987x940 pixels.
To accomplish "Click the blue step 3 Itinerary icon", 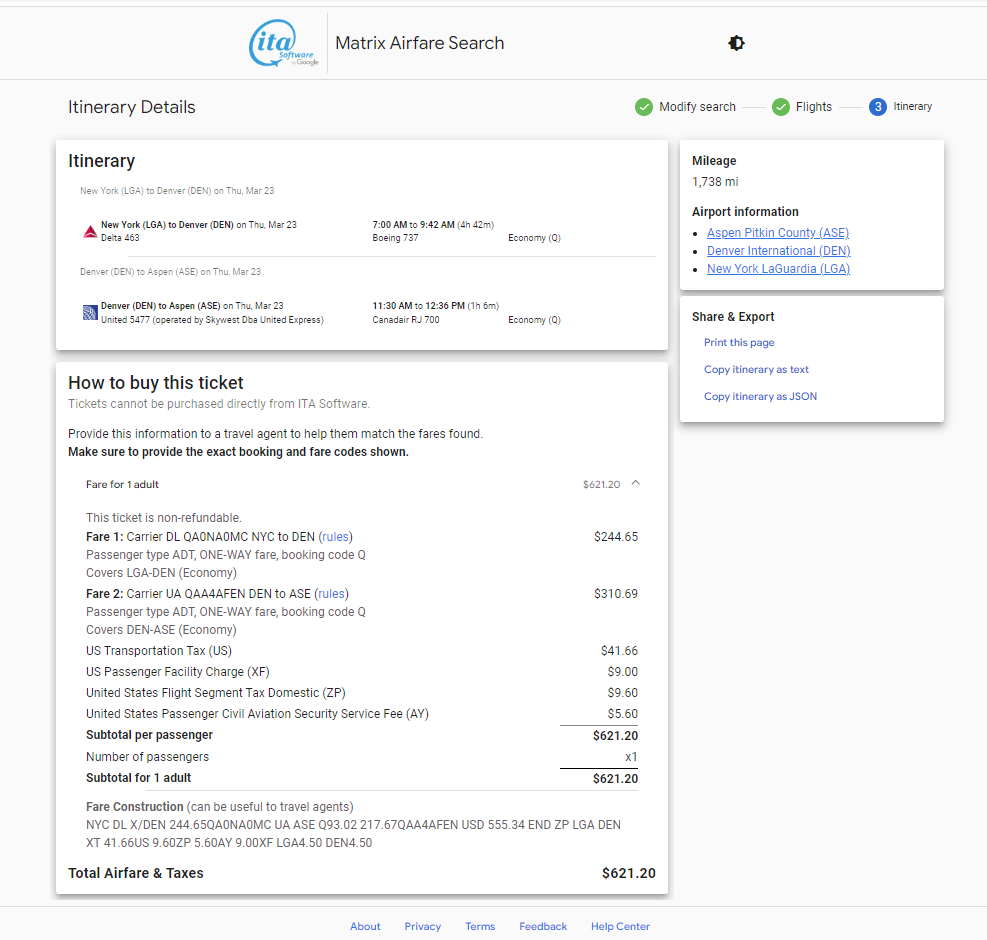I will tap(877, 107).
